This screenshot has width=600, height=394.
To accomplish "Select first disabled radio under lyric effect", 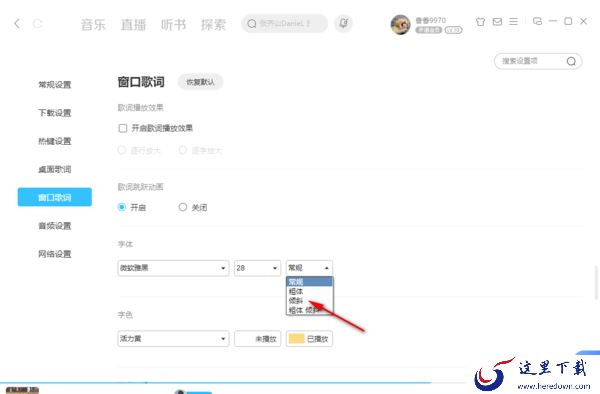I will point(122,150).
